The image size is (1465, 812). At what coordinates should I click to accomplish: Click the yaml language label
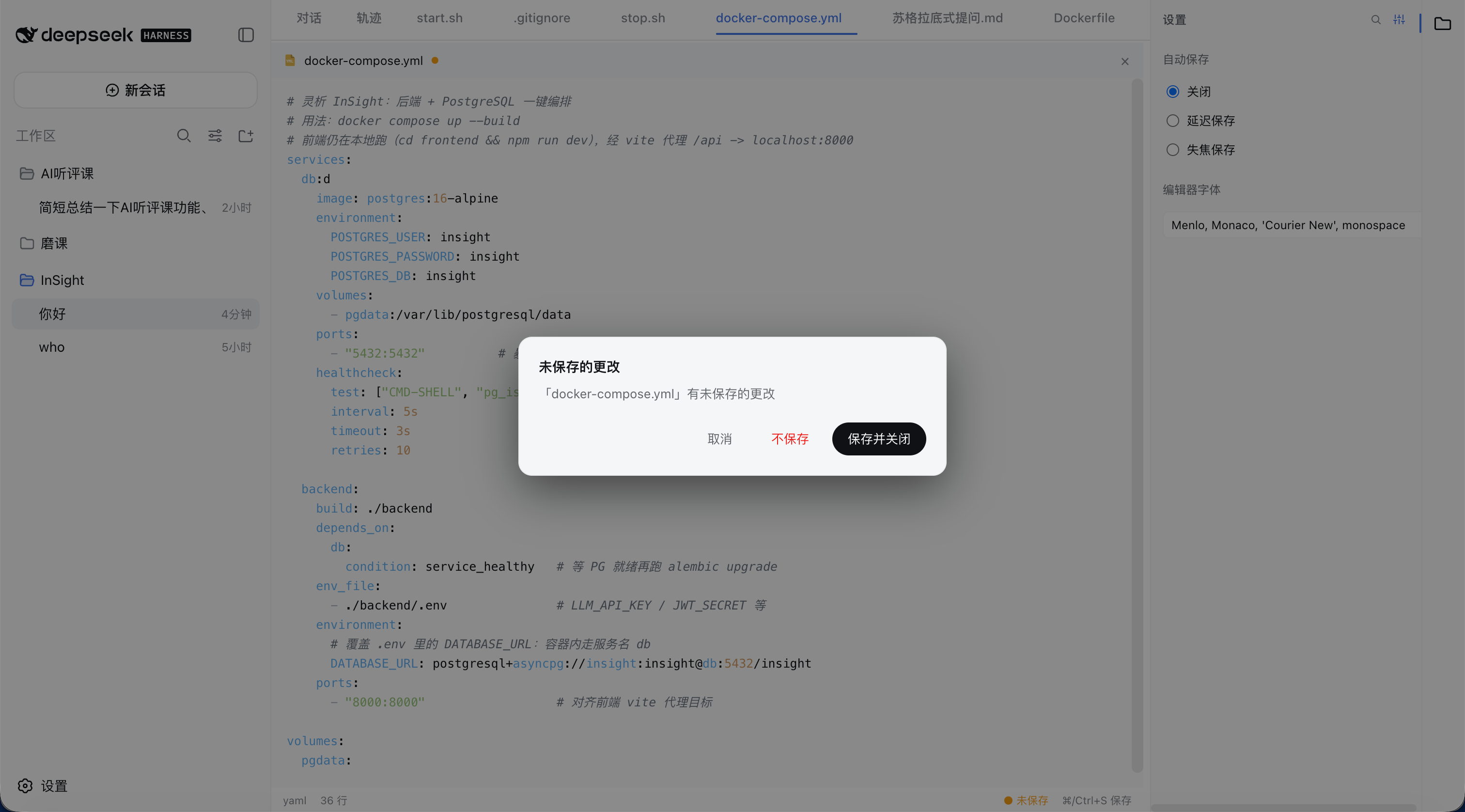(x=295, y=800)
